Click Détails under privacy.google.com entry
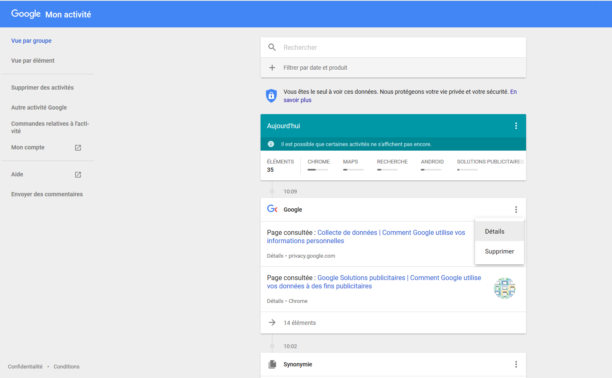Viewport: 612px width, 378px height. point(275,256)
